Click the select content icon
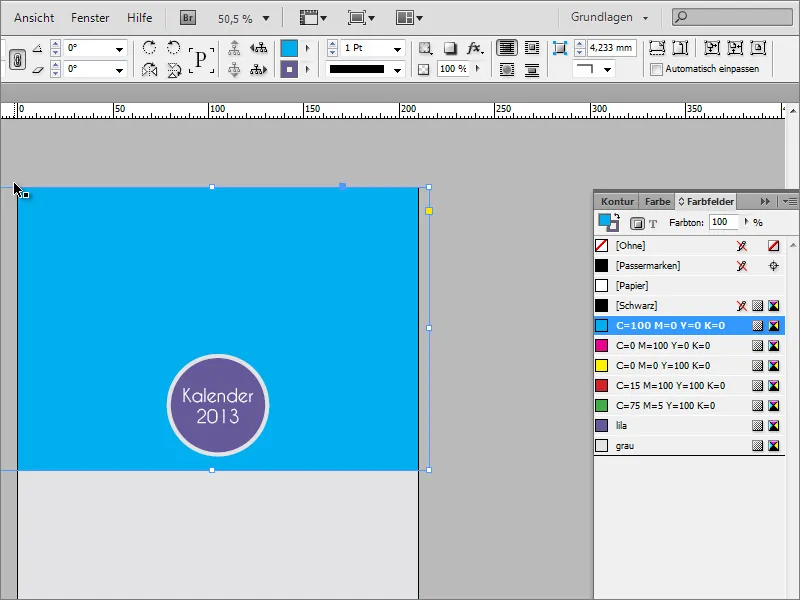This screenshot has width=800, height=600. tap(234, 69)
